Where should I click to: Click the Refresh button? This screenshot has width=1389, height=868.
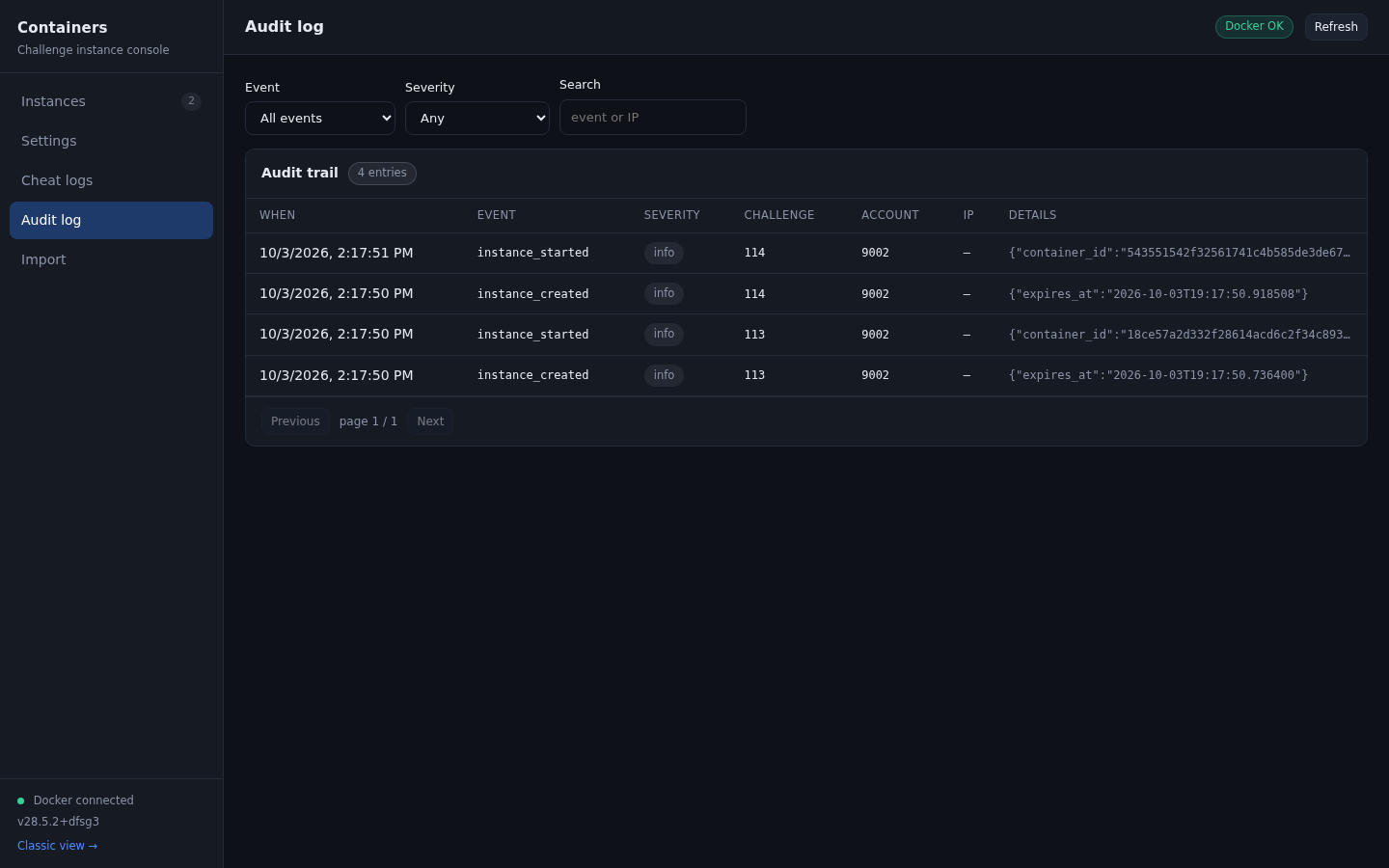pos(1336,27)
